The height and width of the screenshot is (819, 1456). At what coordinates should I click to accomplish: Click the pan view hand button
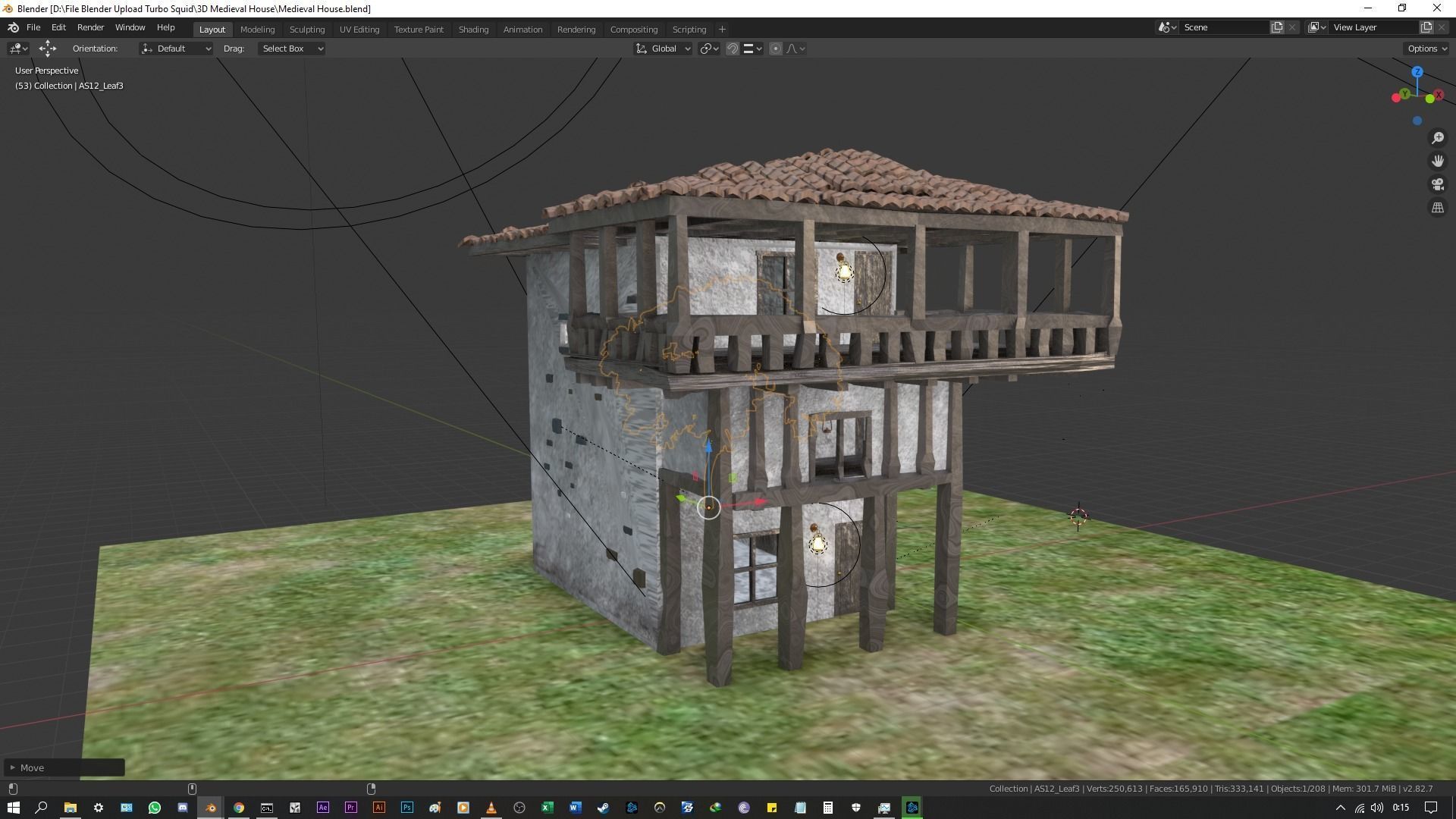click(1438, 161)
